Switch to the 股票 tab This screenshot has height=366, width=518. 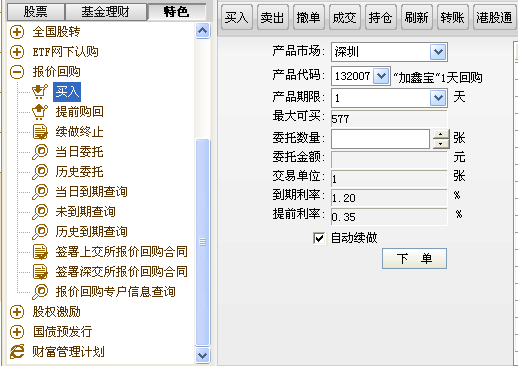(35, 12)
